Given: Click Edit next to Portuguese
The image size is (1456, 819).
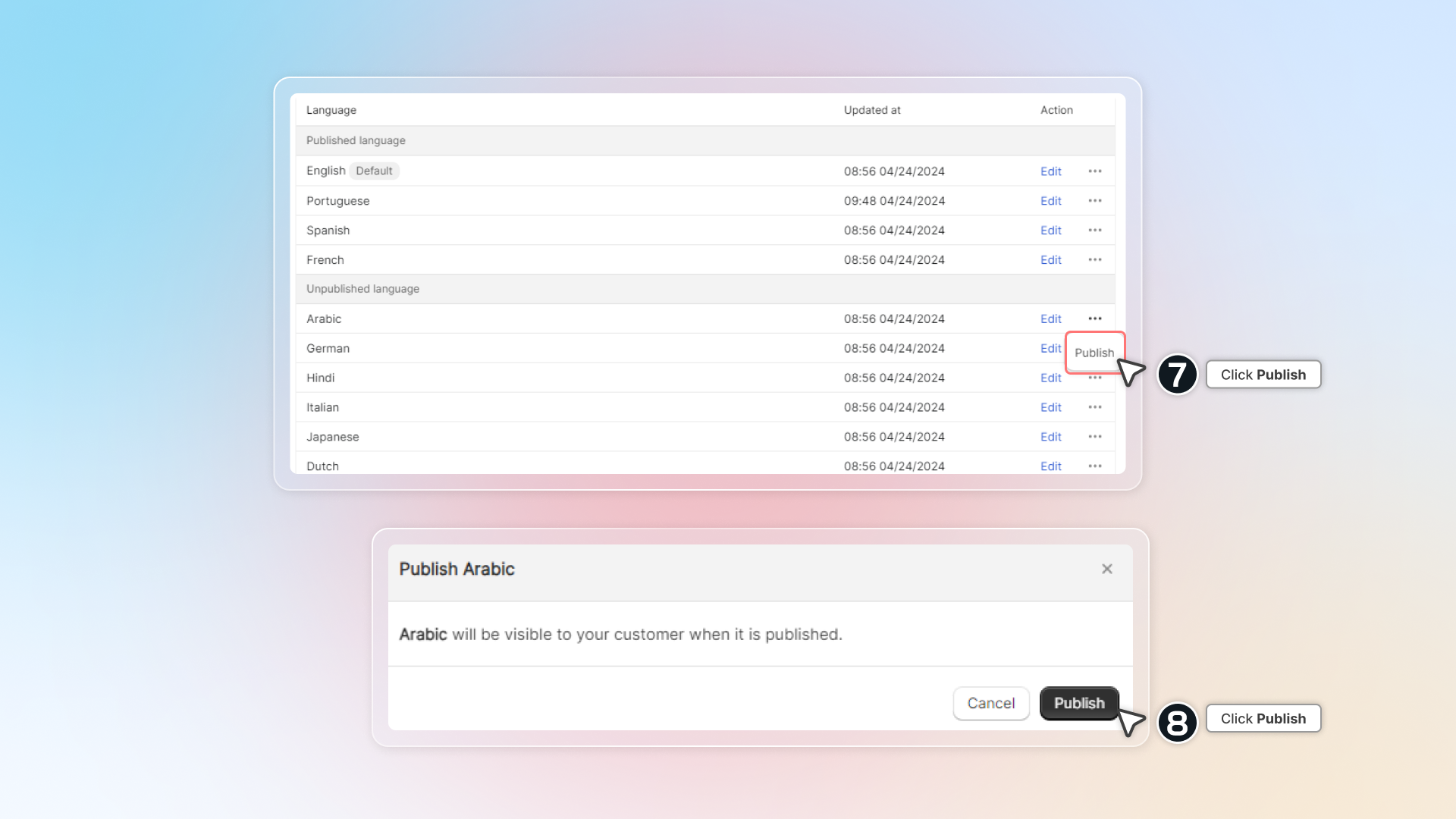Looking at the screenshot, I should [x=1051, y=200].
